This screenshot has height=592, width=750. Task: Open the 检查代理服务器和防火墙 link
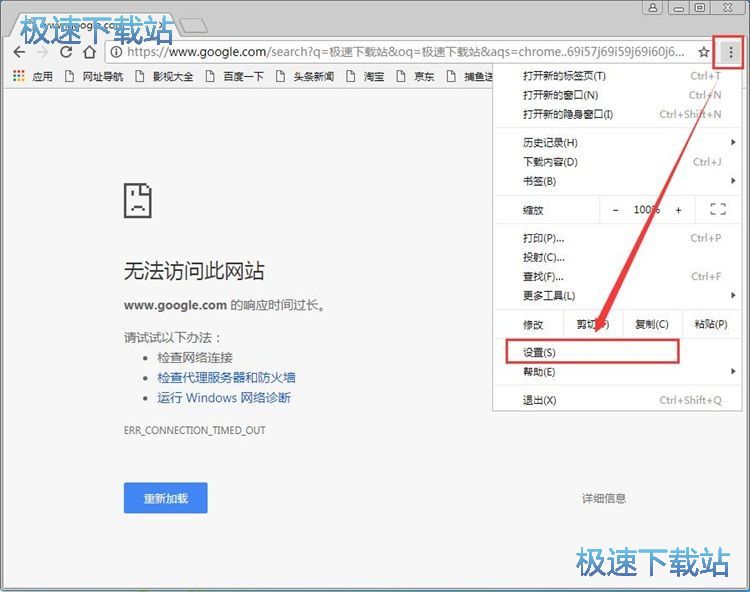tap(226, 377)
